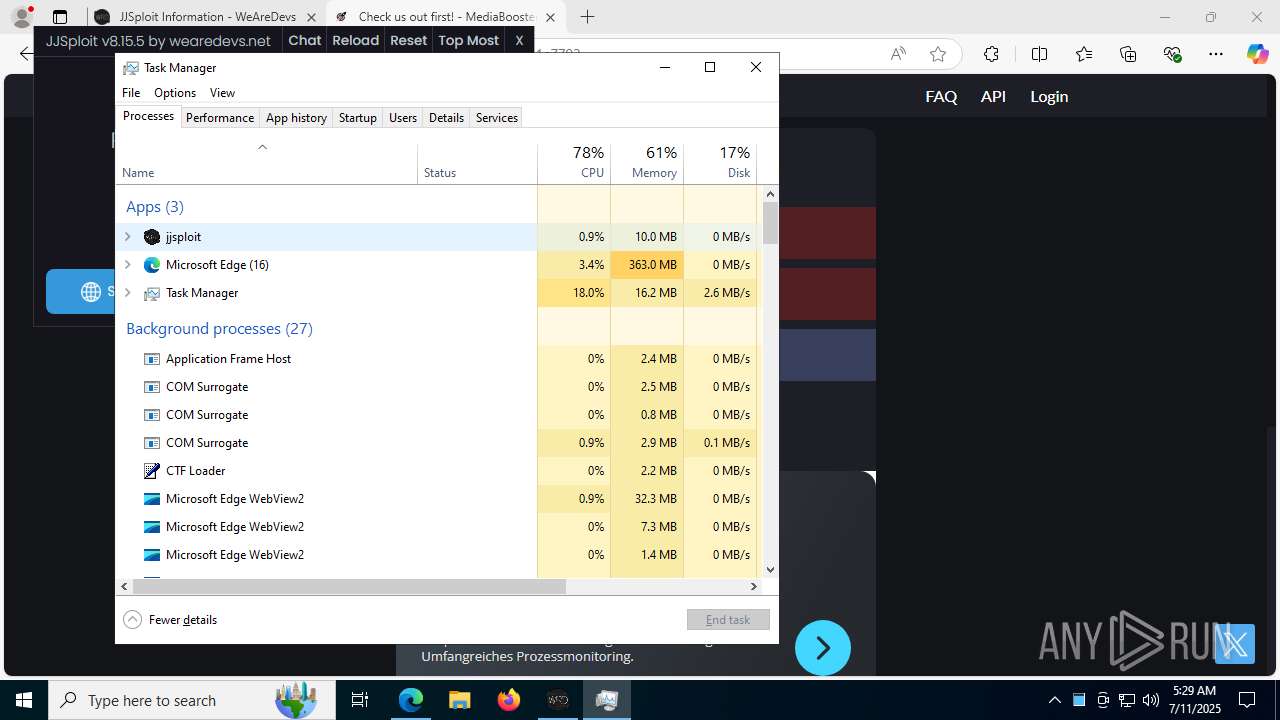The width and height of the screenshot is (1280, 720).
Task: Switch to the Users tab
Action: 403,117
